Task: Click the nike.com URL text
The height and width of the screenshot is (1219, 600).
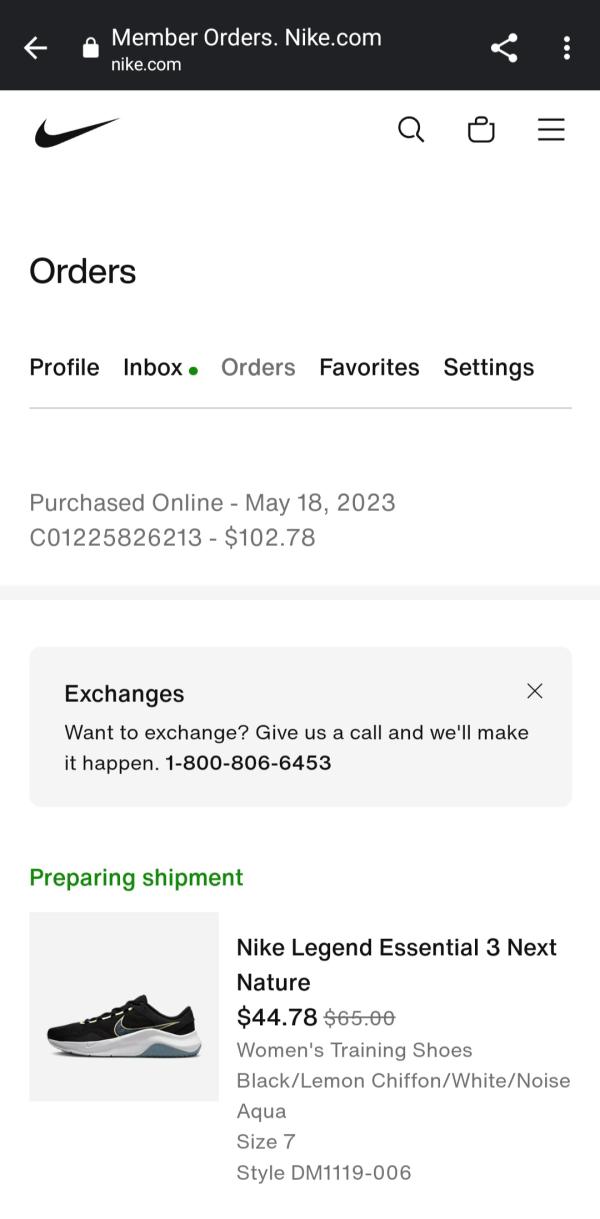Action: [146, 65]
